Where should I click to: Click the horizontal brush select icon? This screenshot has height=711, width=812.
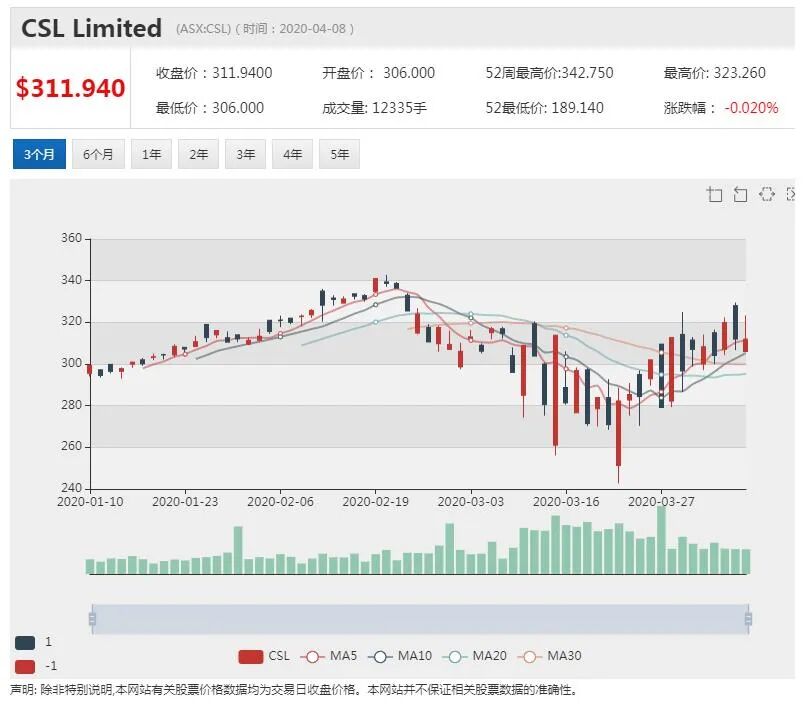[x=766, y=194]
